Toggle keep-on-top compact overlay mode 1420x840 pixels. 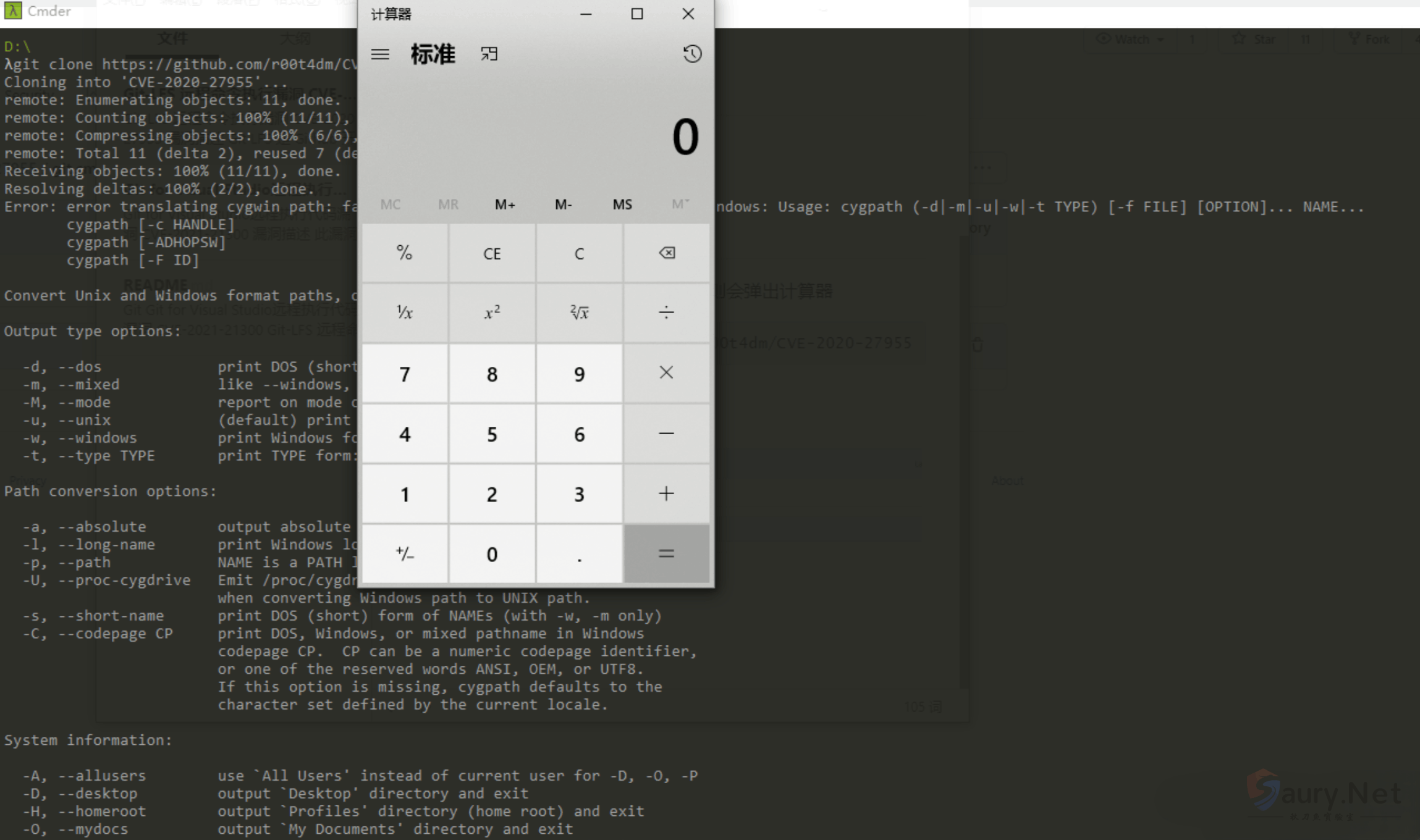(489, 54)
